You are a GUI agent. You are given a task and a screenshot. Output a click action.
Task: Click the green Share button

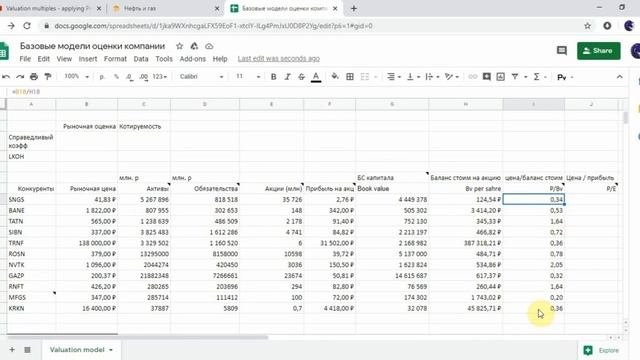click(599, 51)
